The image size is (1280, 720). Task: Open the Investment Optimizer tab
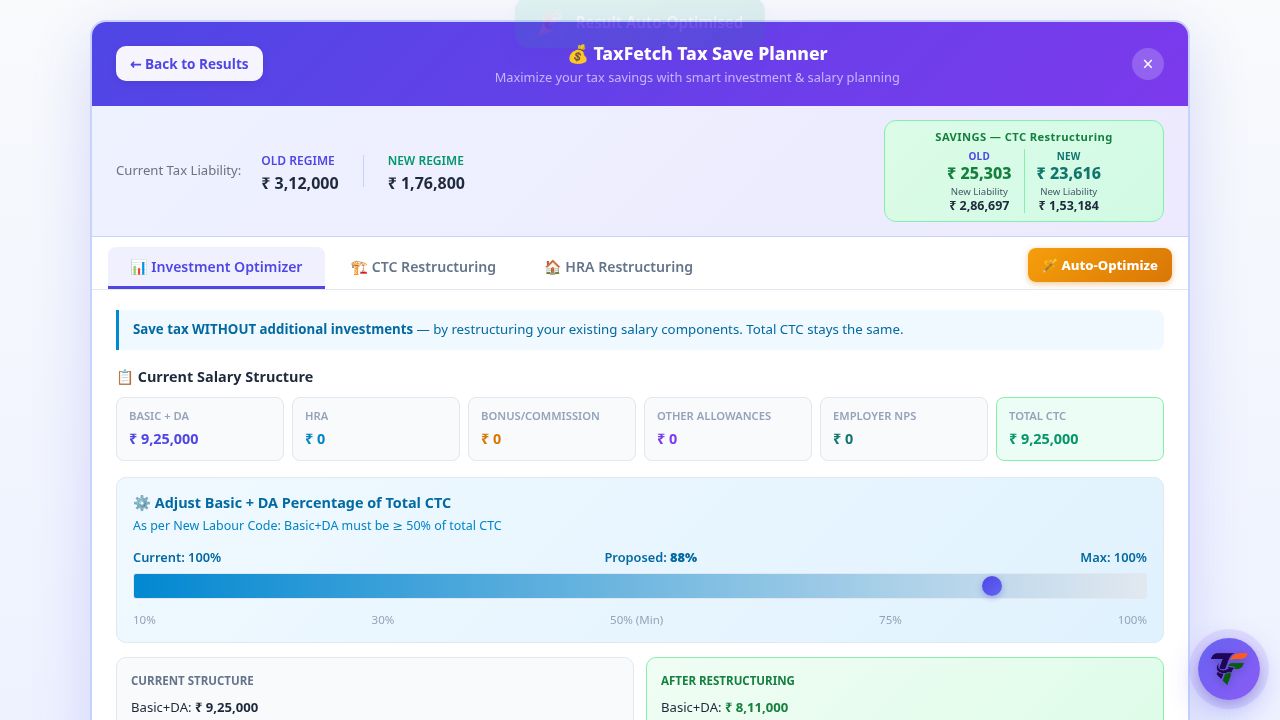coord(216,267)
